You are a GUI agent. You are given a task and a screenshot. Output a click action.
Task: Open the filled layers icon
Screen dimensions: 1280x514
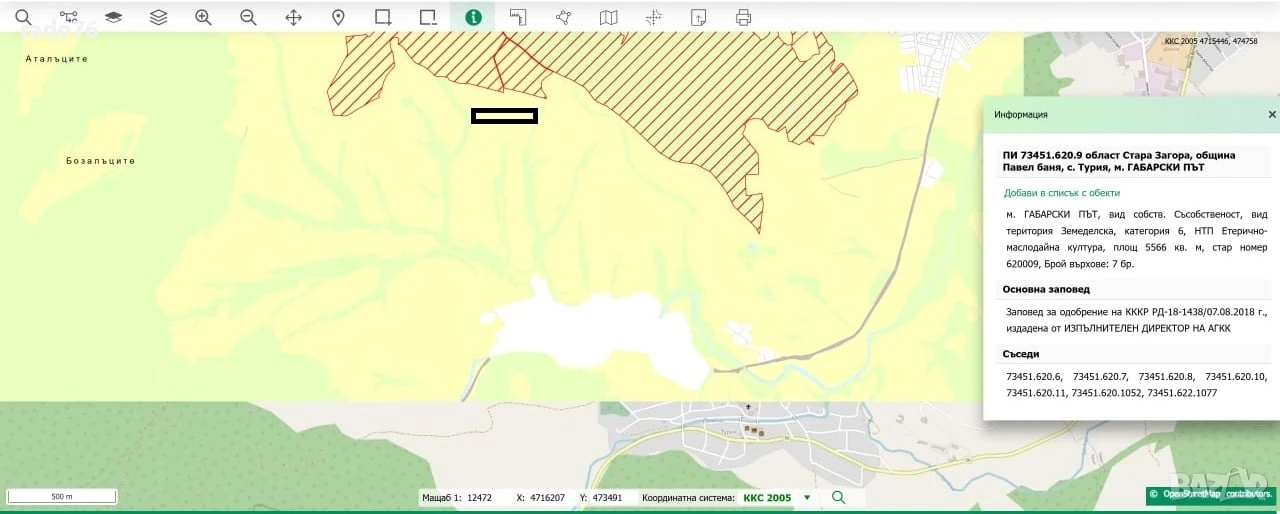(x=113, y=17)
